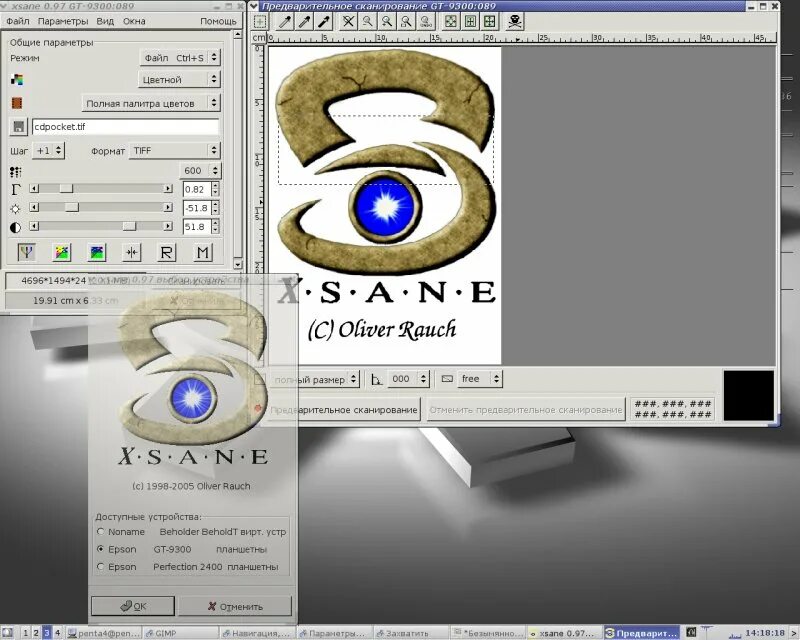Click the contrast value field 51.8

pos(197,227)
